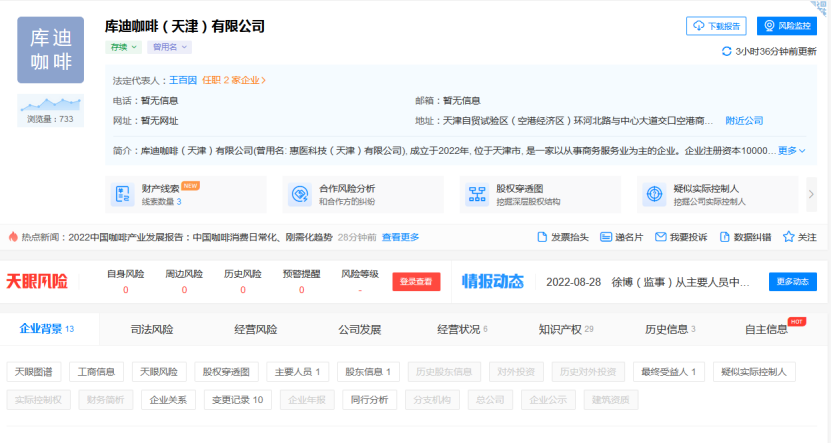Click the 数据纠错 document icon
This screenshot has width=831, height=443.
point(724,237)
